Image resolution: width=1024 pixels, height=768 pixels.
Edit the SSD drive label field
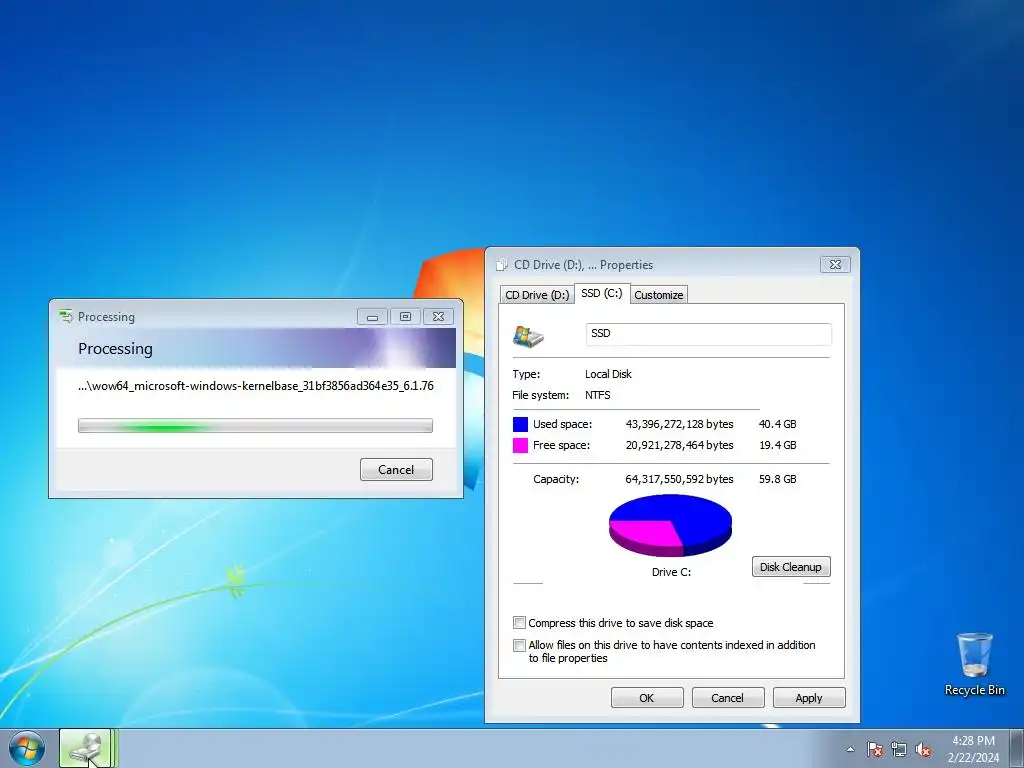click(709, 334)
